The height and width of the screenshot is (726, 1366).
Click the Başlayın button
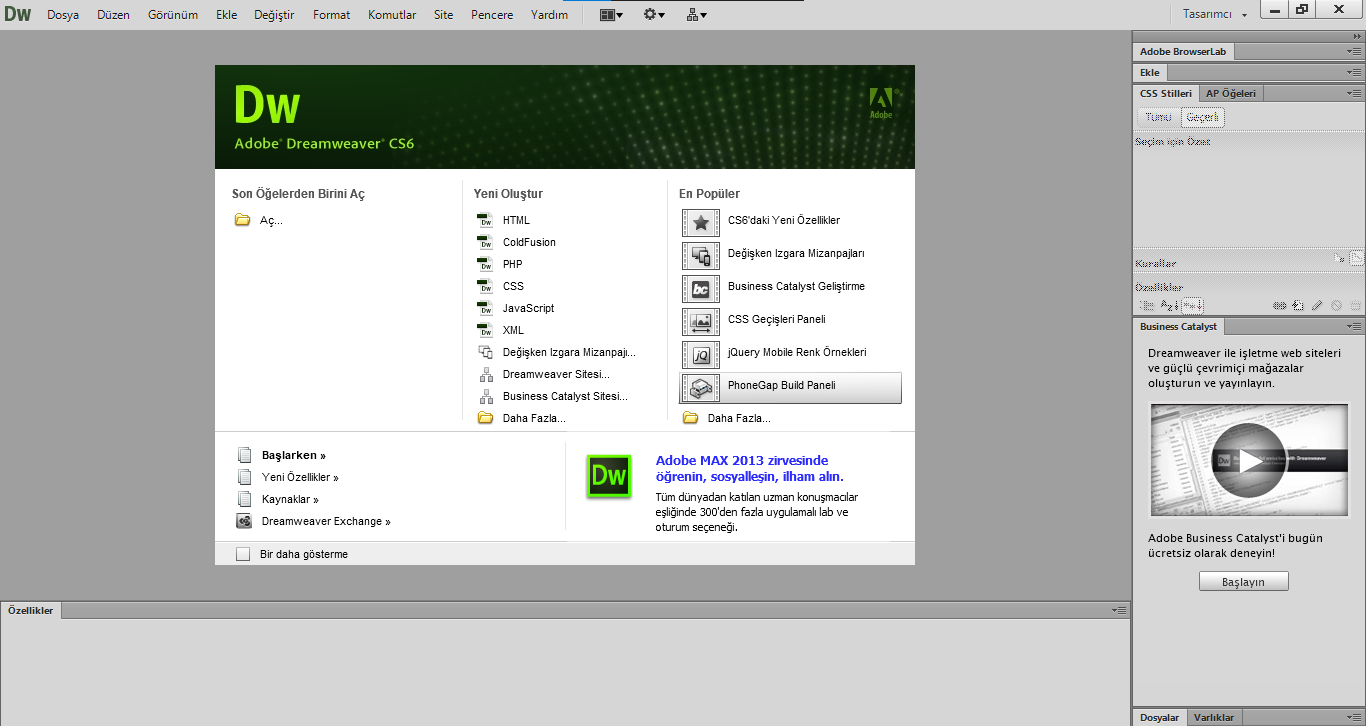click(1243, 581)
